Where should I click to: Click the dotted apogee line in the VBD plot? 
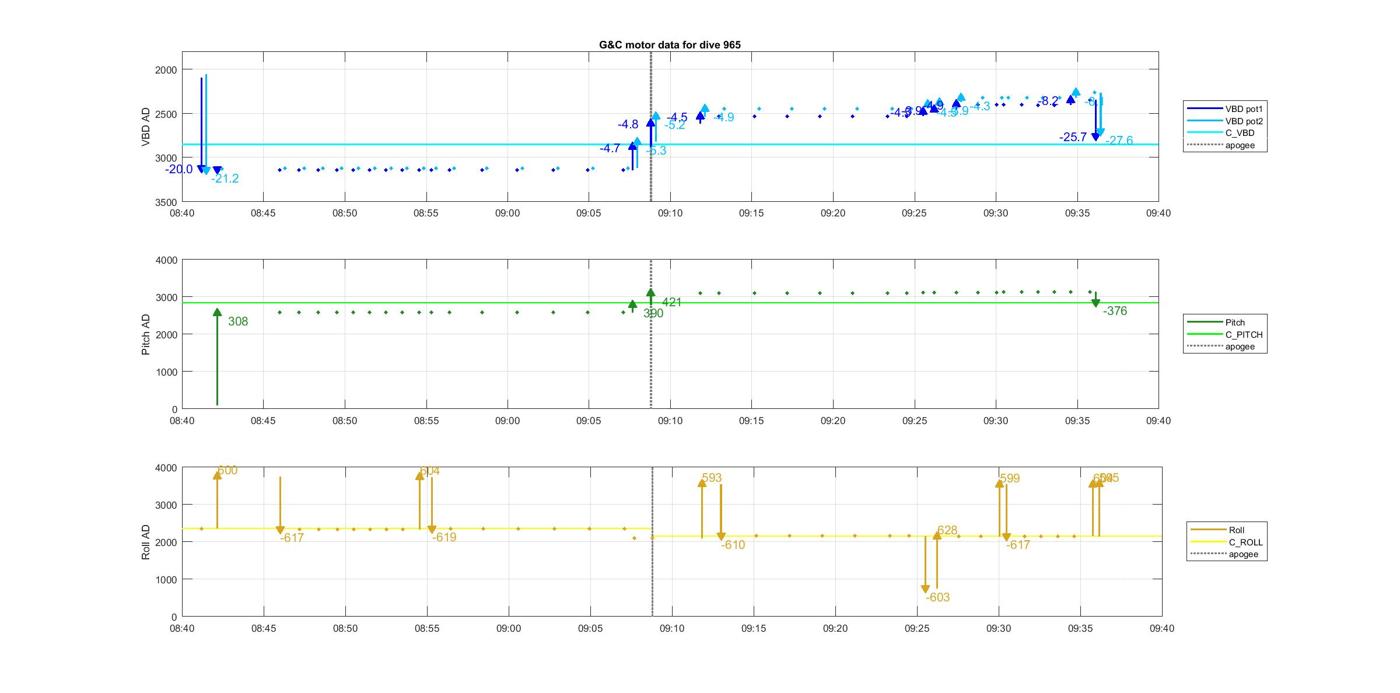tap(651, 126)
